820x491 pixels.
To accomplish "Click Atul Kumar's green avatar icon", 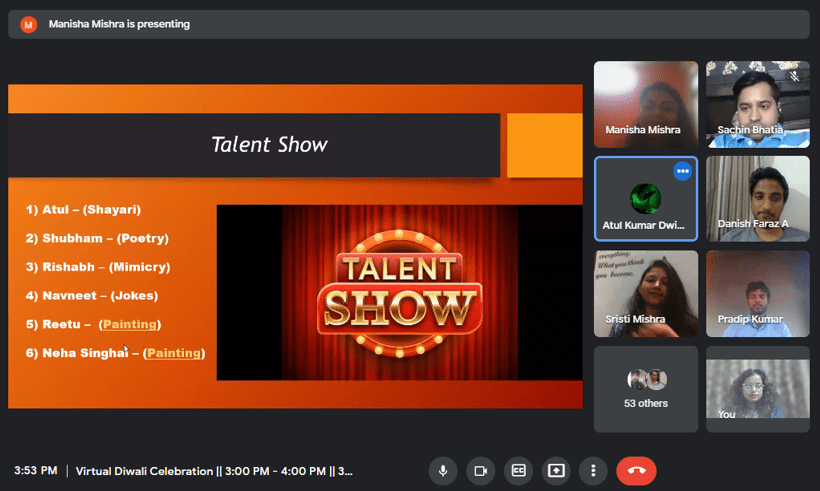I will pos(645,197).
